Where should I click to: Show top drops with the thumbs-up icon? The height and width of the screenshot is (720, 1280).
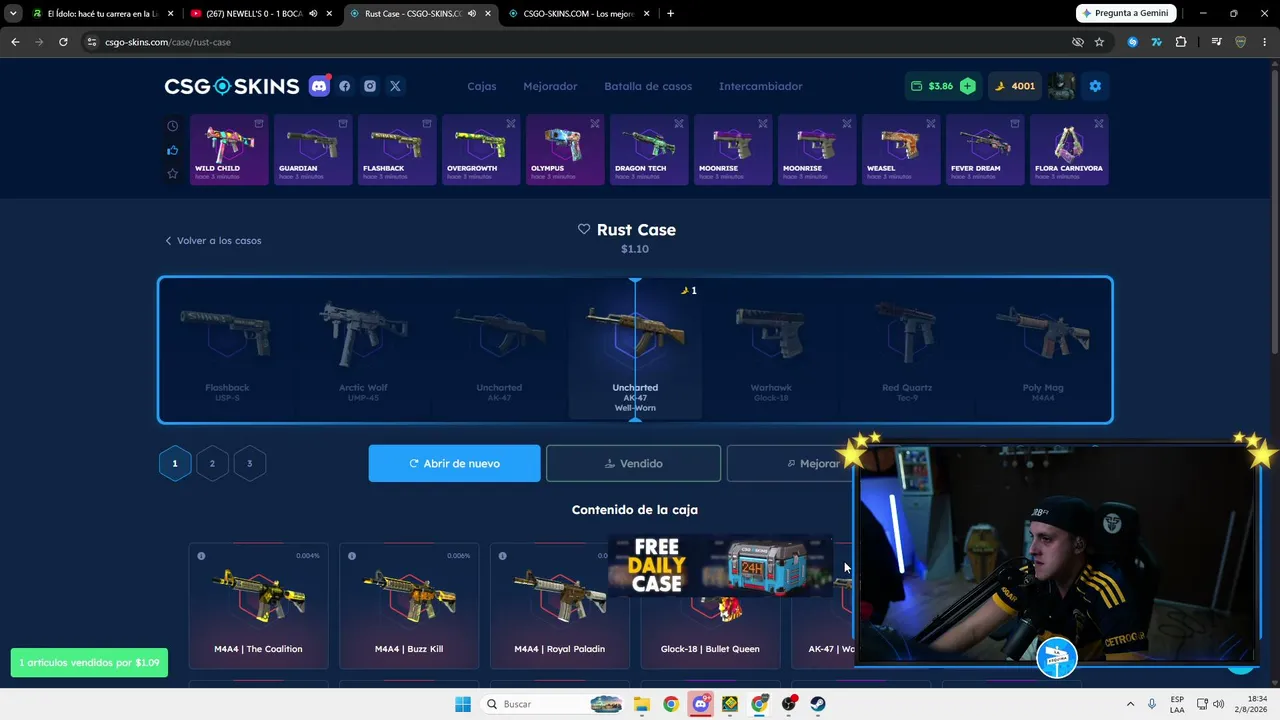tap(172, 150)
